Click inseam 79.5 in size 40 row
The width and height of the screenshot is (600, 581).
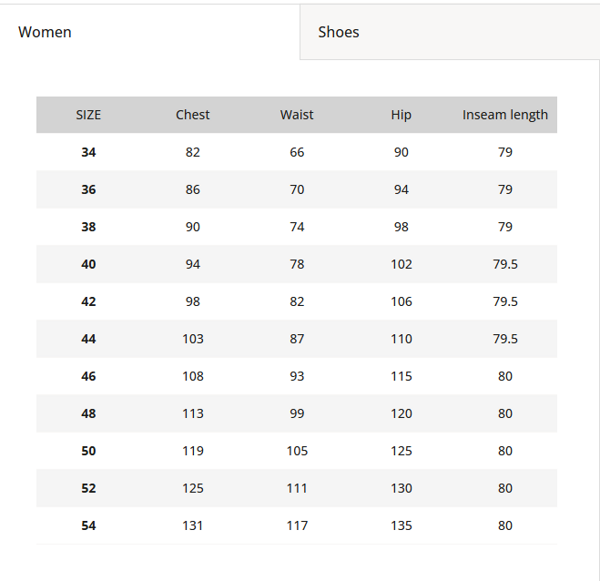click(x=505, y=264)
